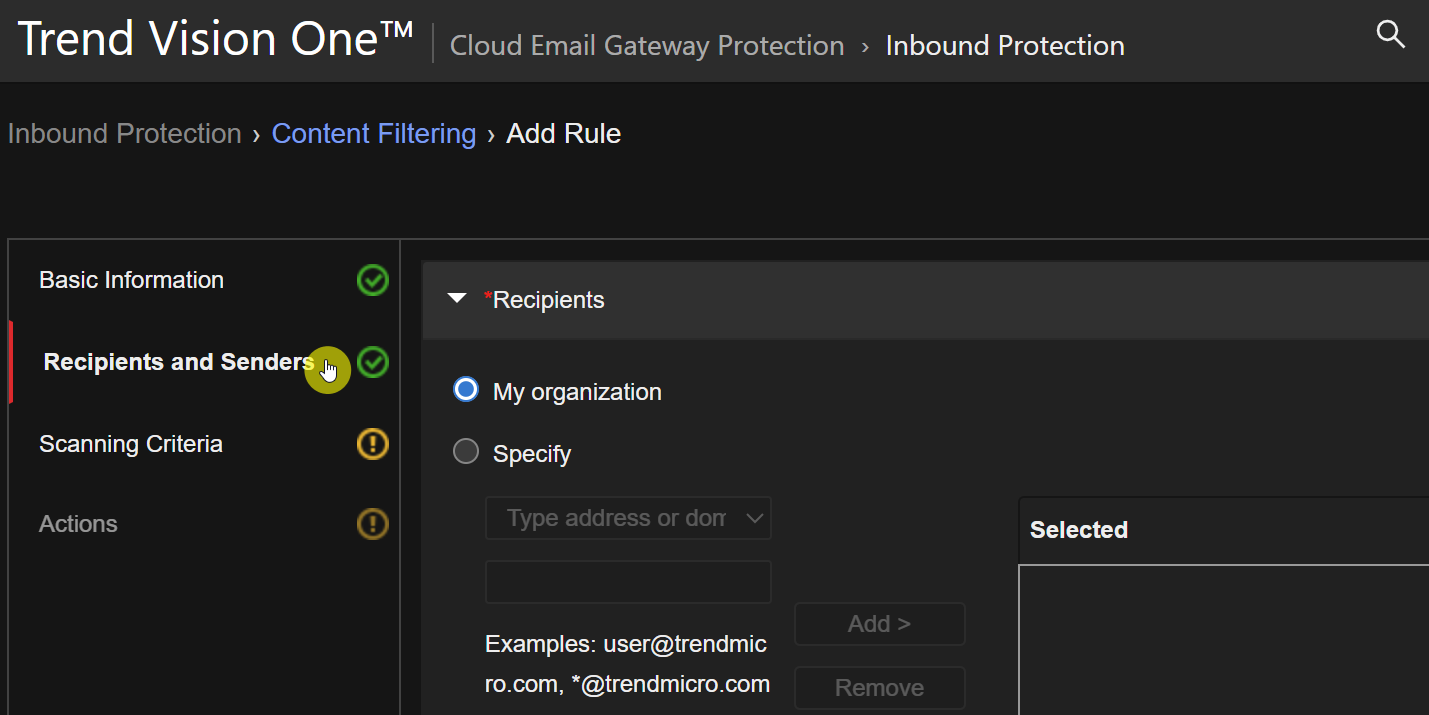Click the search magnifier icon
The image size is (1429, 715).
pos(1390,35)
